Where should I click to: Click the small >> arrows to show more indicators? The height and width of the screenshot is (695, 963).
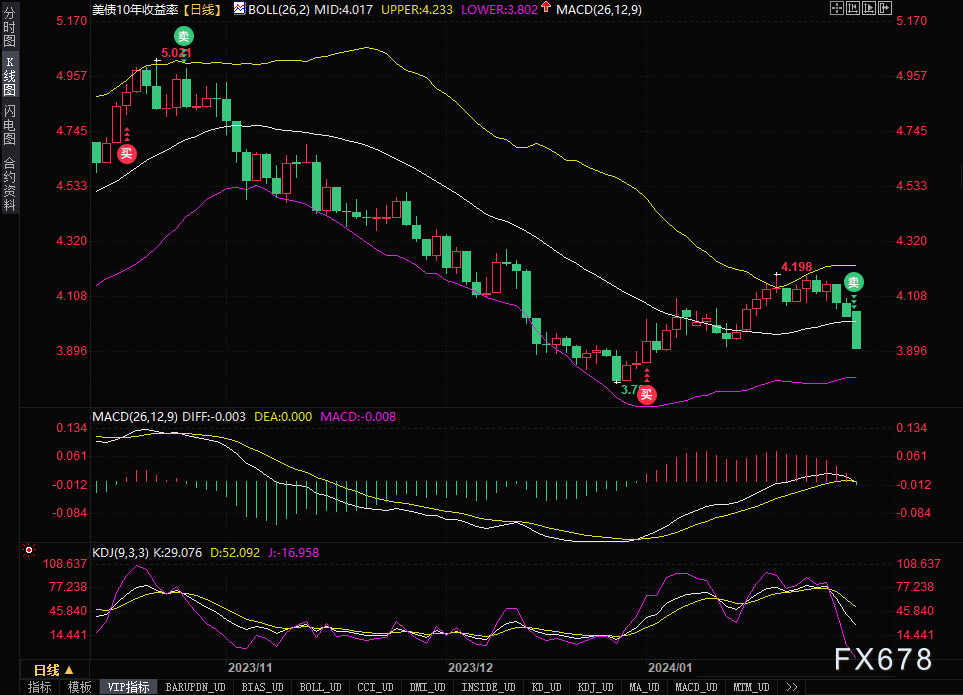tap(791, 687)
